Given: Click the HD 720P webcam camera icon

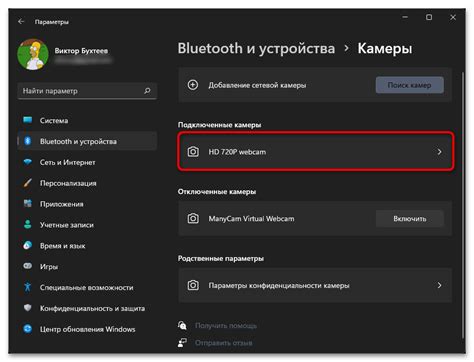Looking at the screenshot, I should point(193,152).
